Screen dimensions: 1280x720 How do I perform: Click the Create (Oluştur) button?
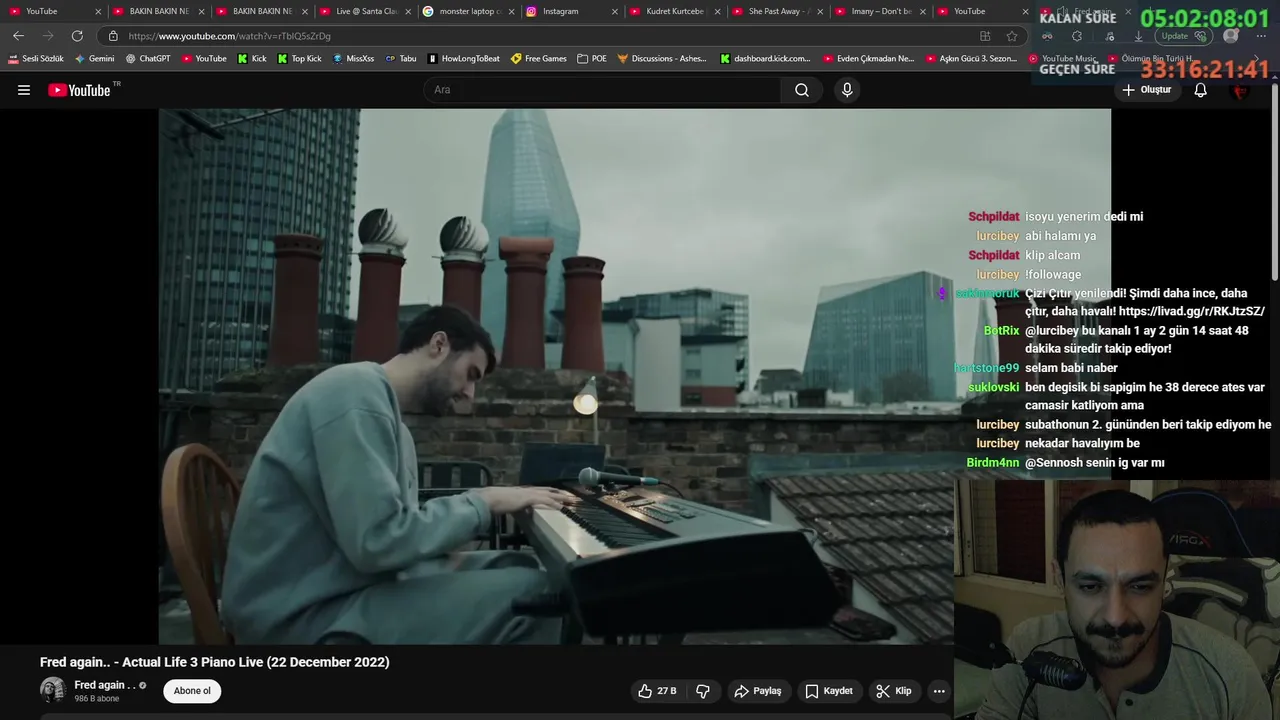point(1146,90)
